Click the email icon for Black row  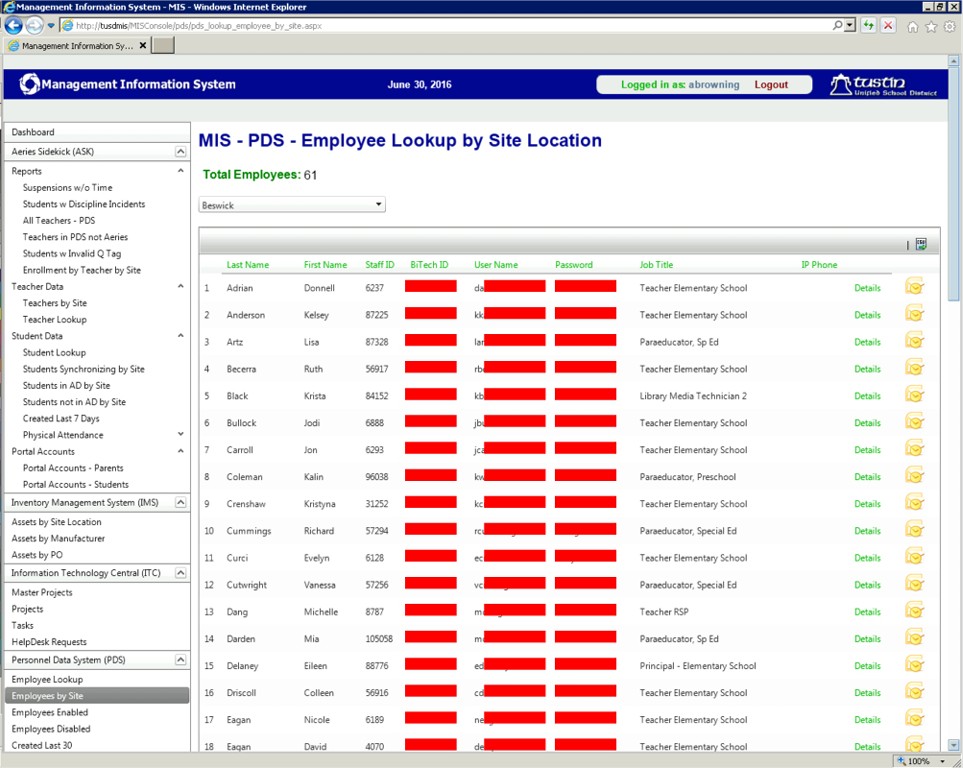(914, 395)
